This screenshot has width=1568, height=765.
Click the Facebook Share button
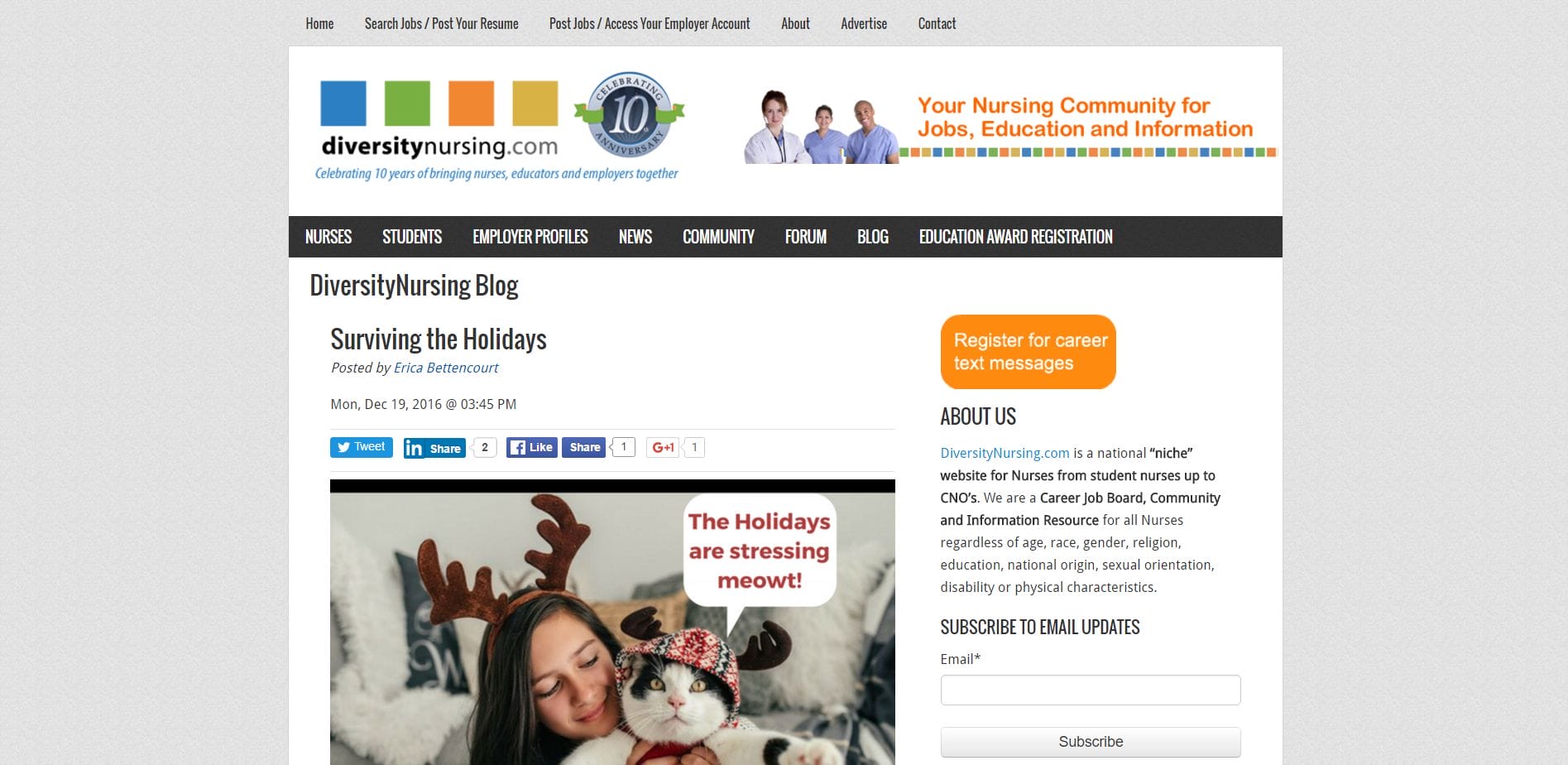point(584,447)
